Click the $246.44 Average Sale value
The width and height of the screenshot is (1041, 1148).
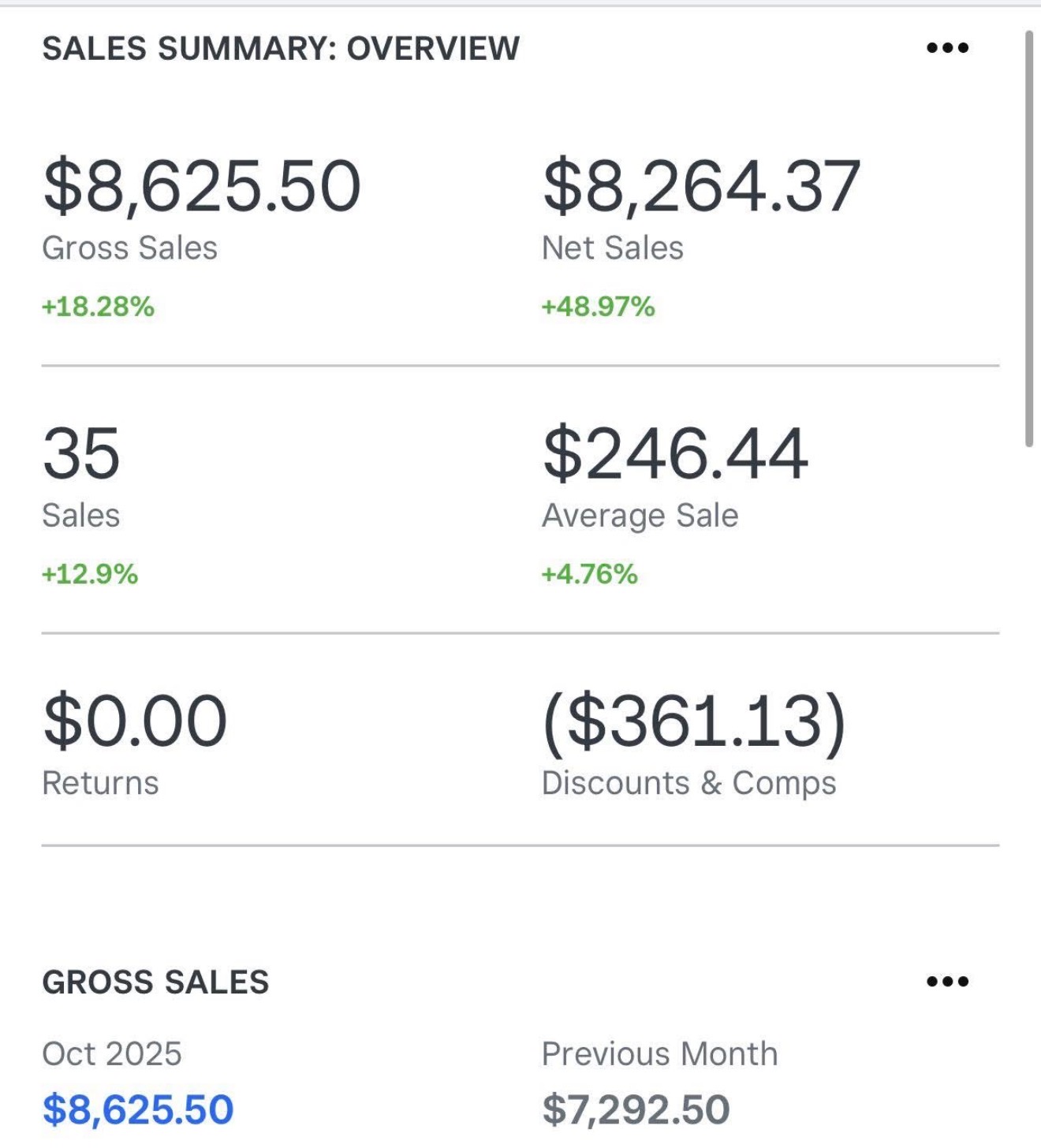coord(675,453)
